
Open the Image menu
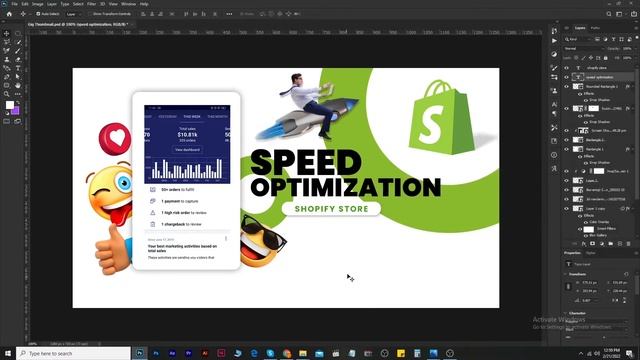tap(38, 4)
